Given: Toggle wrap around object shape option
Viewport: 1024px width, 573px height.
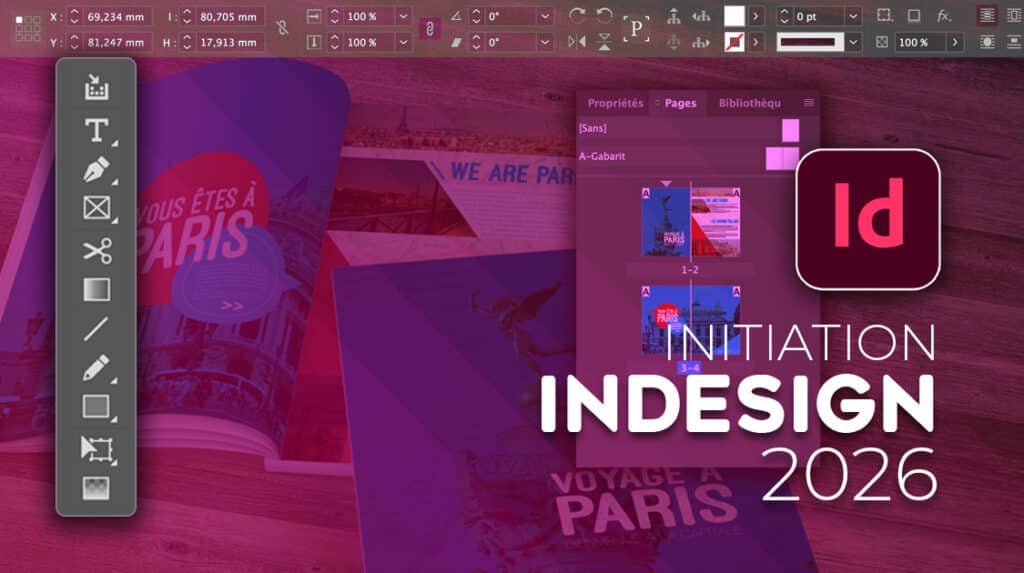Looking at the screenshot, I should click(x=987, y=42).
